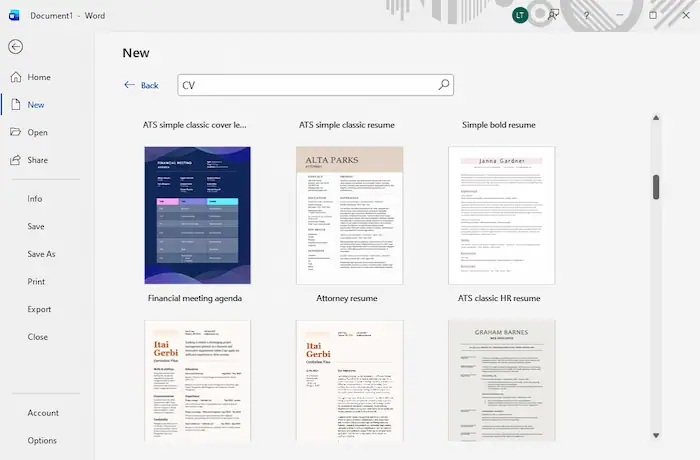Click the Open folder icon
This screenshot has width=700, height=460.
16,132
